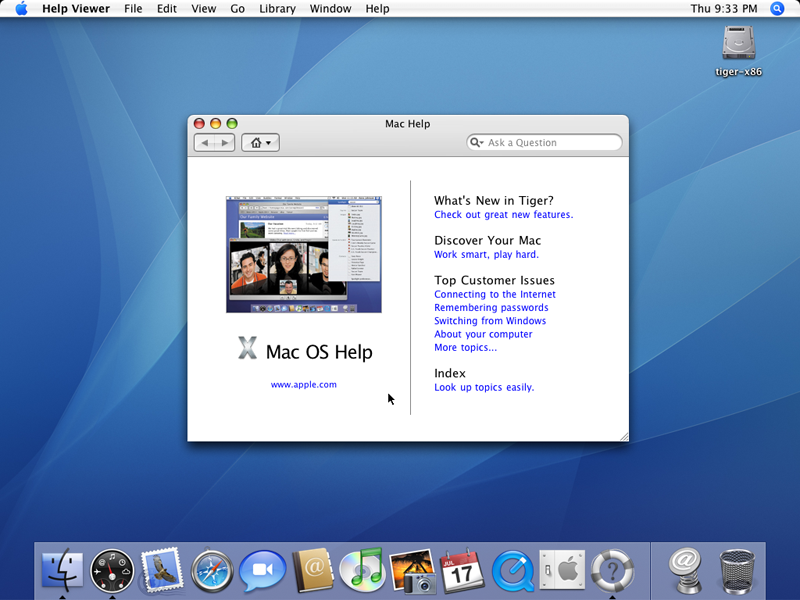Open the Library menu
The width and height of the screenshot is (800, 600).
[x=277, y=9]
